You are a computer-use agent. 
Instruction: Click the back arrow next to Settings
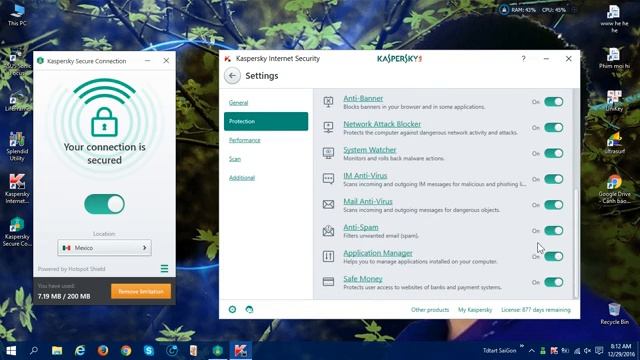pos(232,76)
